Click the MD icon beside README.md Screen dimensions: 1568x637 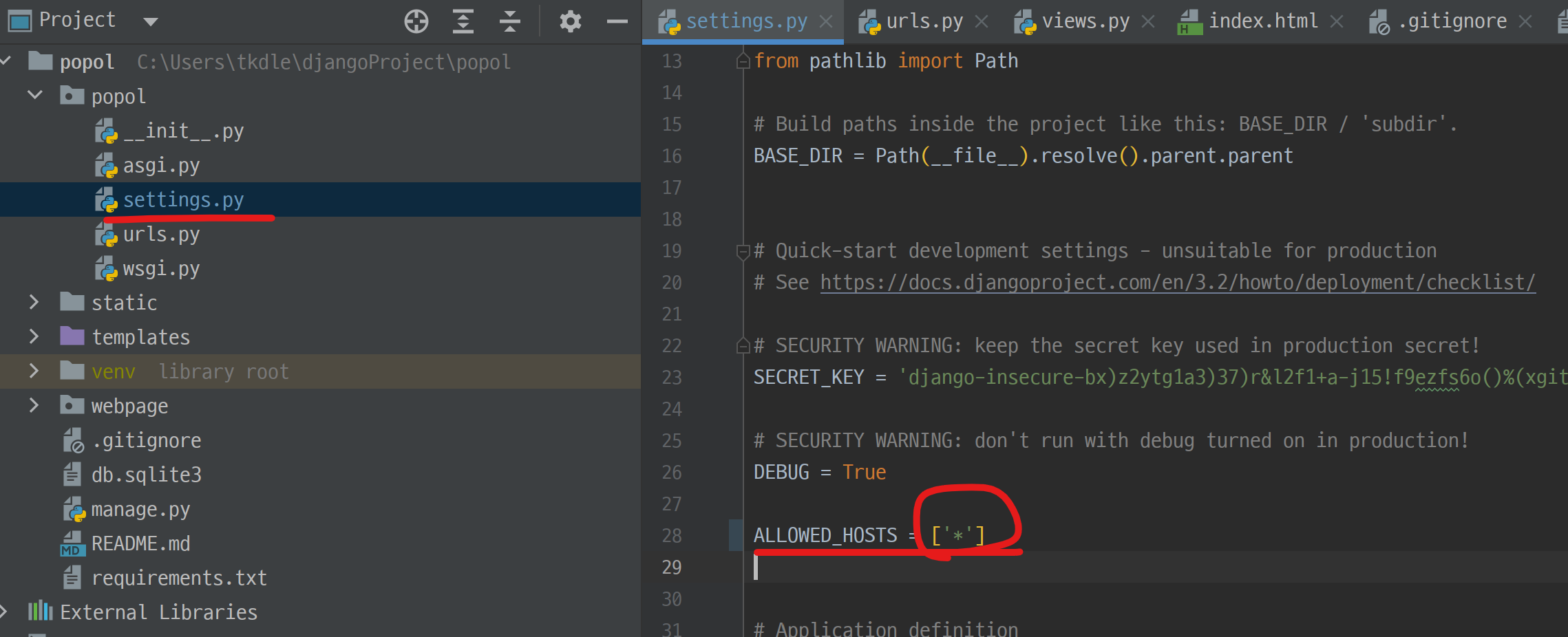[73, 544]
